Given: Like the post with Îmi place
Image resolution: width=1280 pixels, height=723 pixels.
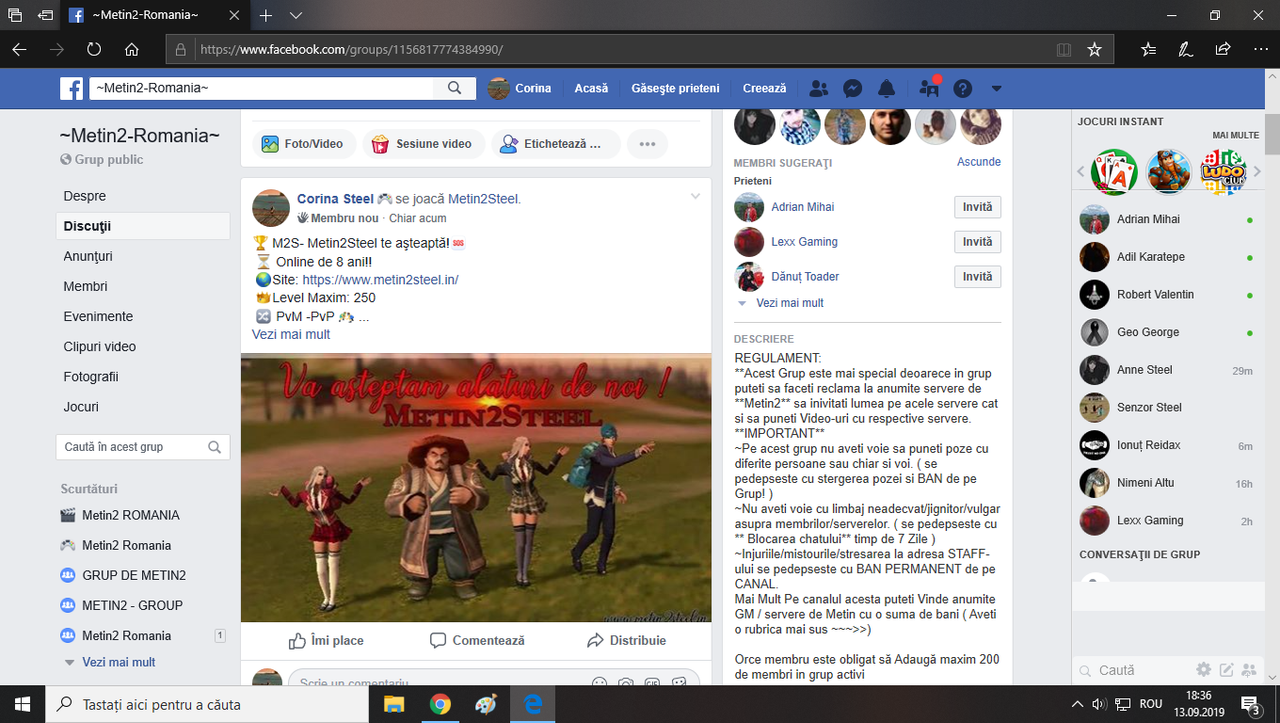Looking at the screenshot, I should pyautogui.click(x=326, y=640).
